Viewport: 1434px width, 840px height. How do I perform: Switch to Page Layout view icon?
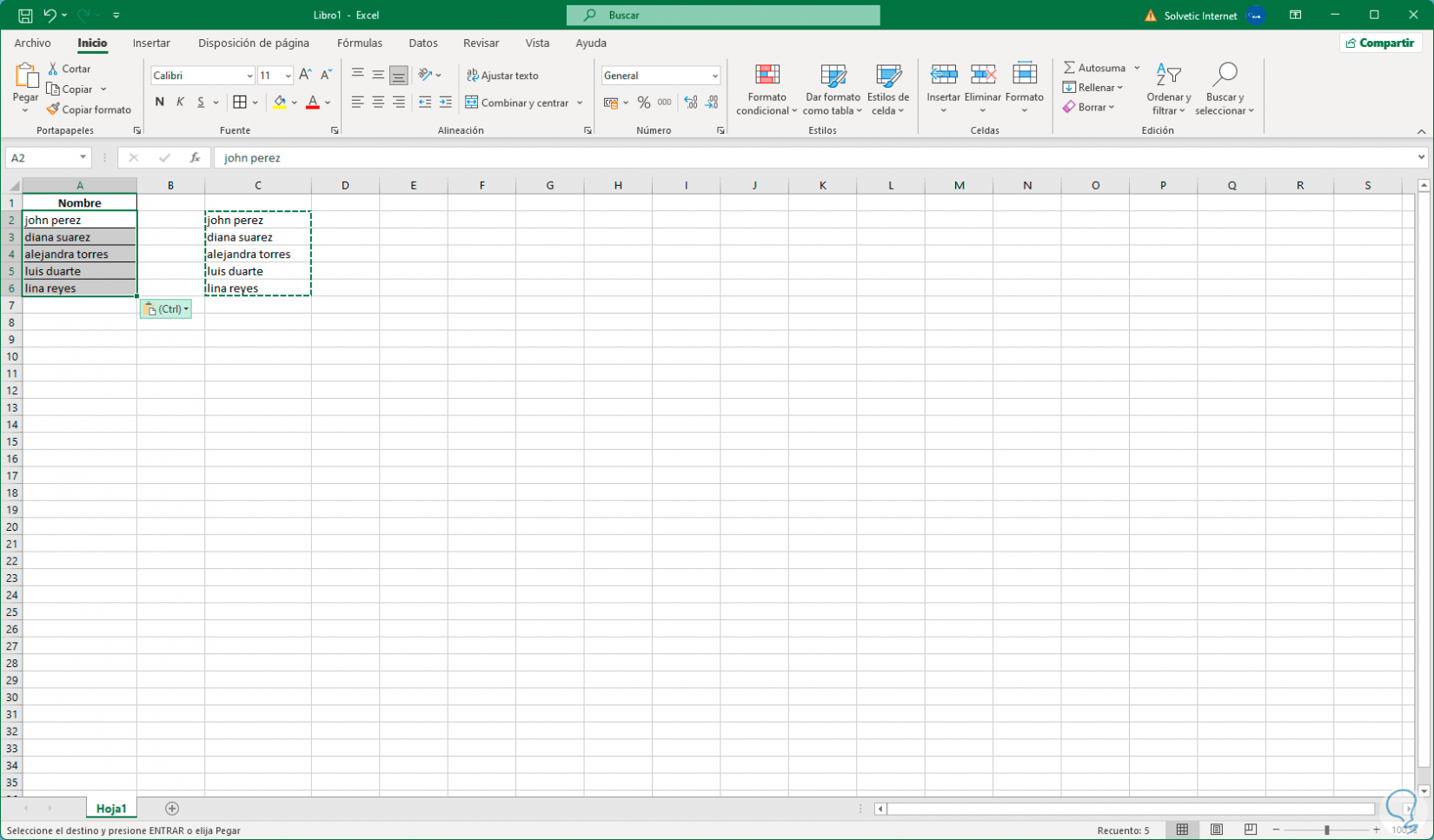coord(1216,830)
